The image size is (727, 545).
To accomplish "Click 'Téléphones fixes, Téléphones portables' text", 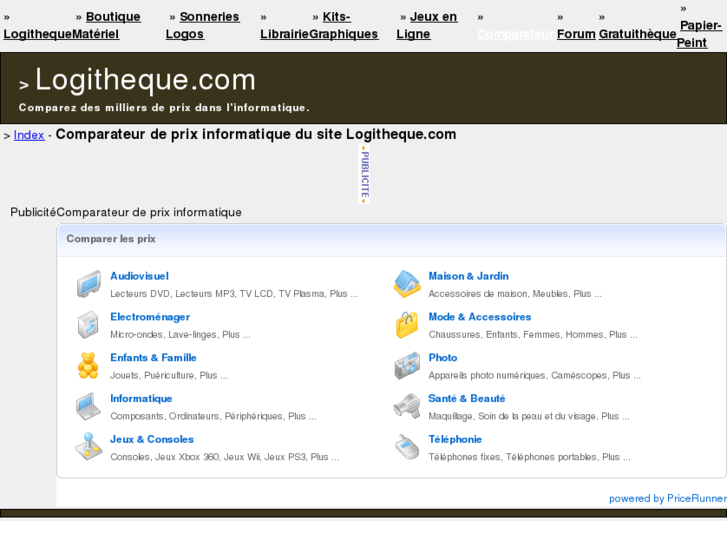I will tap(512, 457).
